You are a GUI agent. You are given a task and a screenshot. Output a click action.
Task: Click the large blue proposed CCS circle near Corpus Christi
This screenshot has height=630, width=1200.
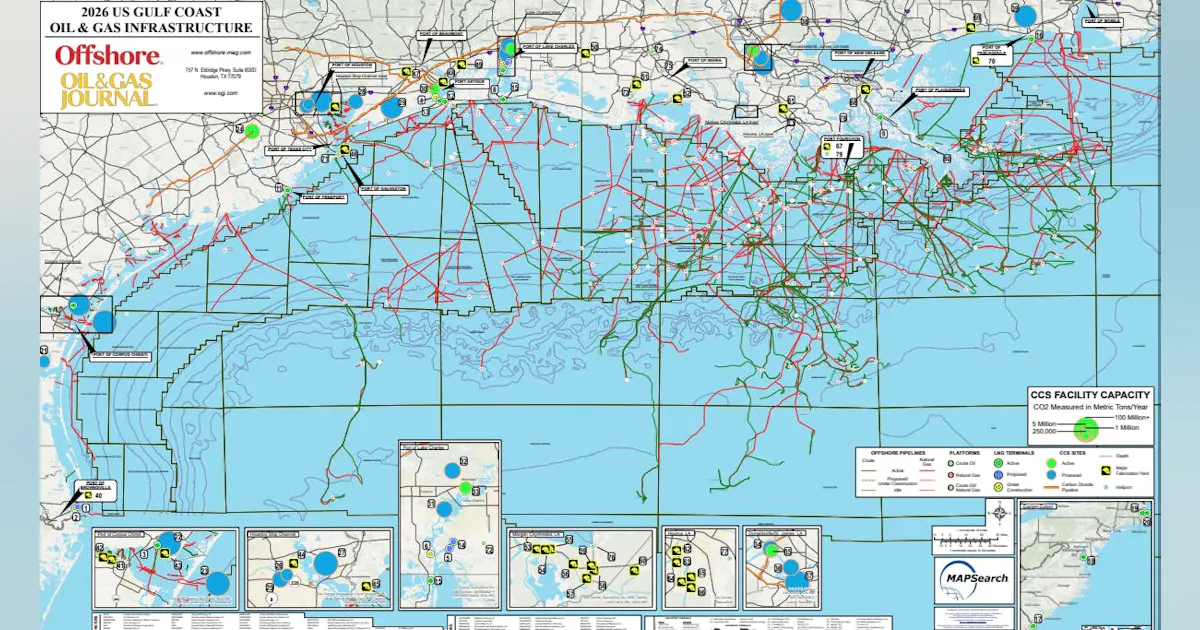pos(103,323)
